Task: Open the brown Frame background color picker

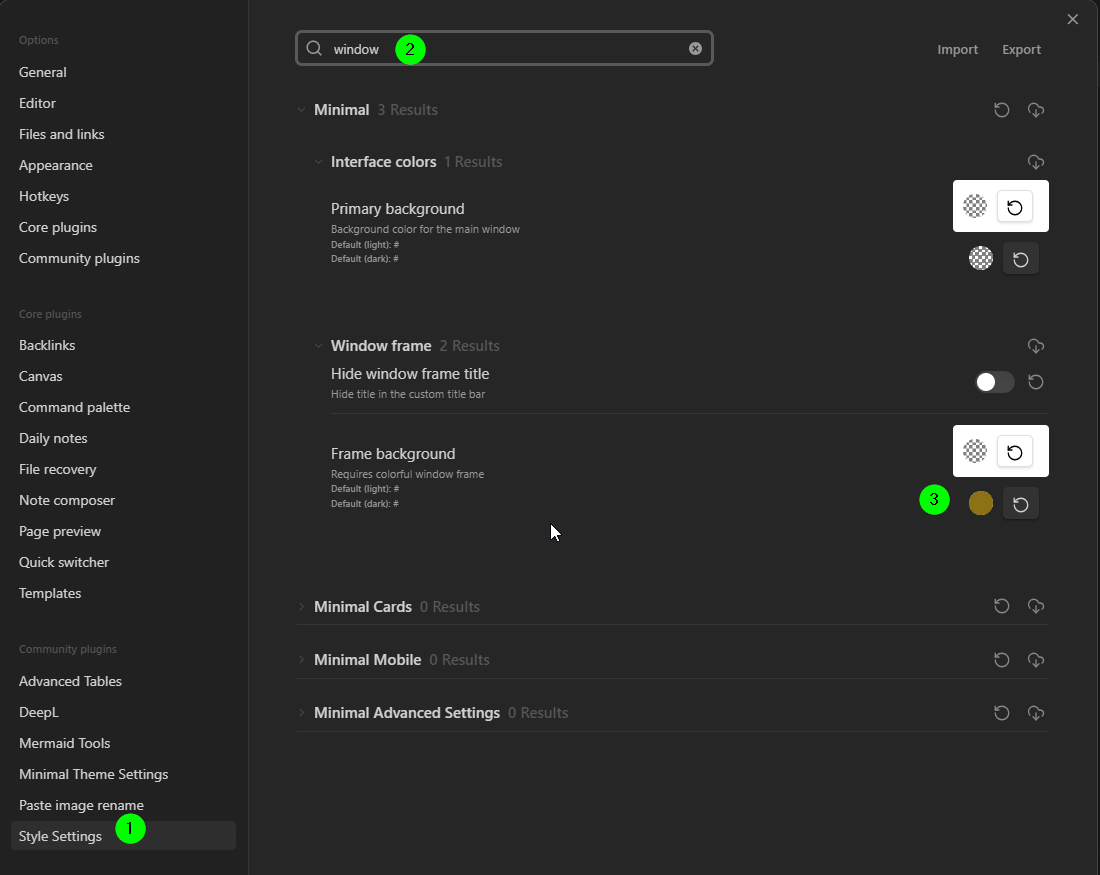Action: click(x=980, y=503)
